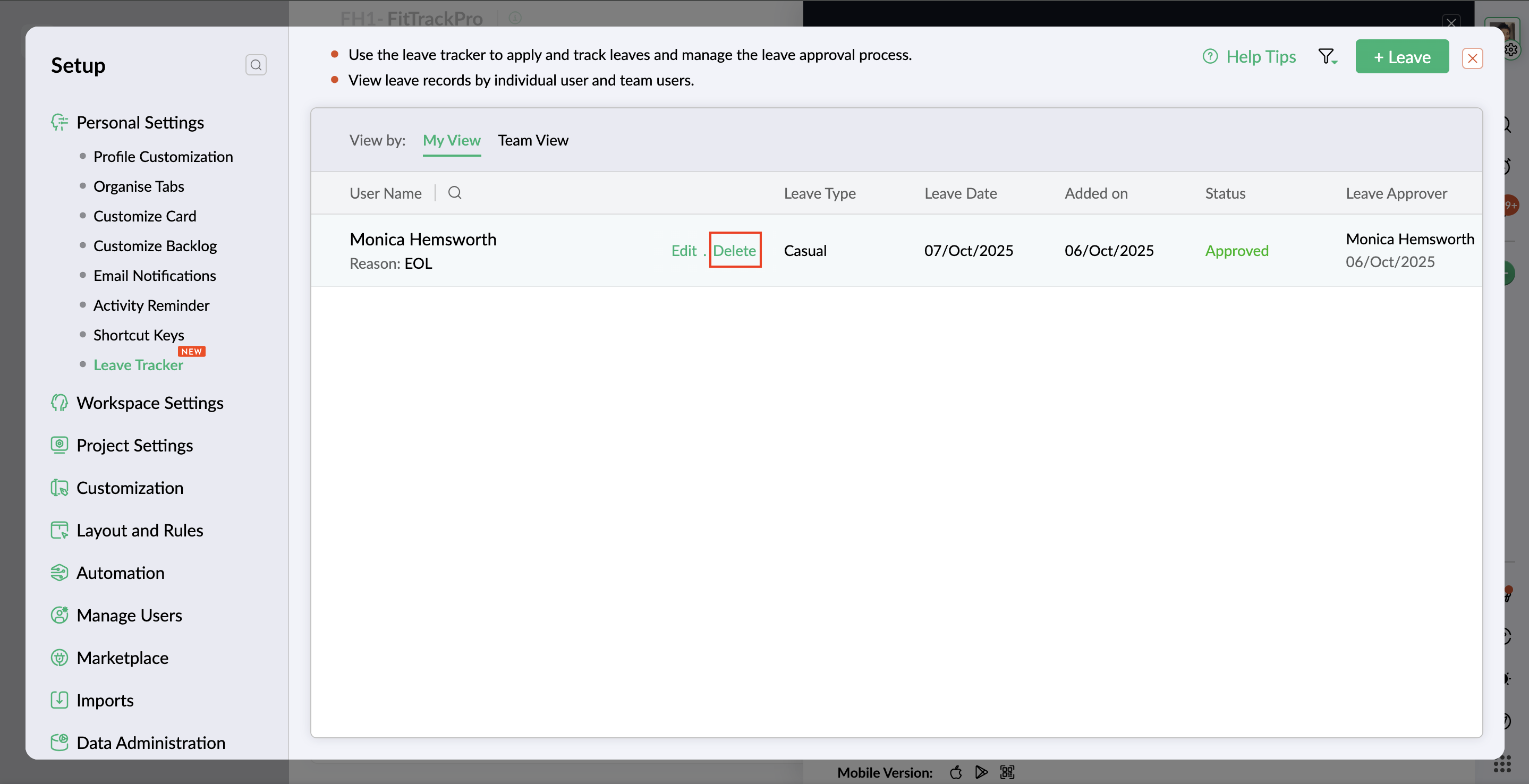1529x784 pixels.
Task: Click the Help Tips question icon
Action: point(1210,57)
